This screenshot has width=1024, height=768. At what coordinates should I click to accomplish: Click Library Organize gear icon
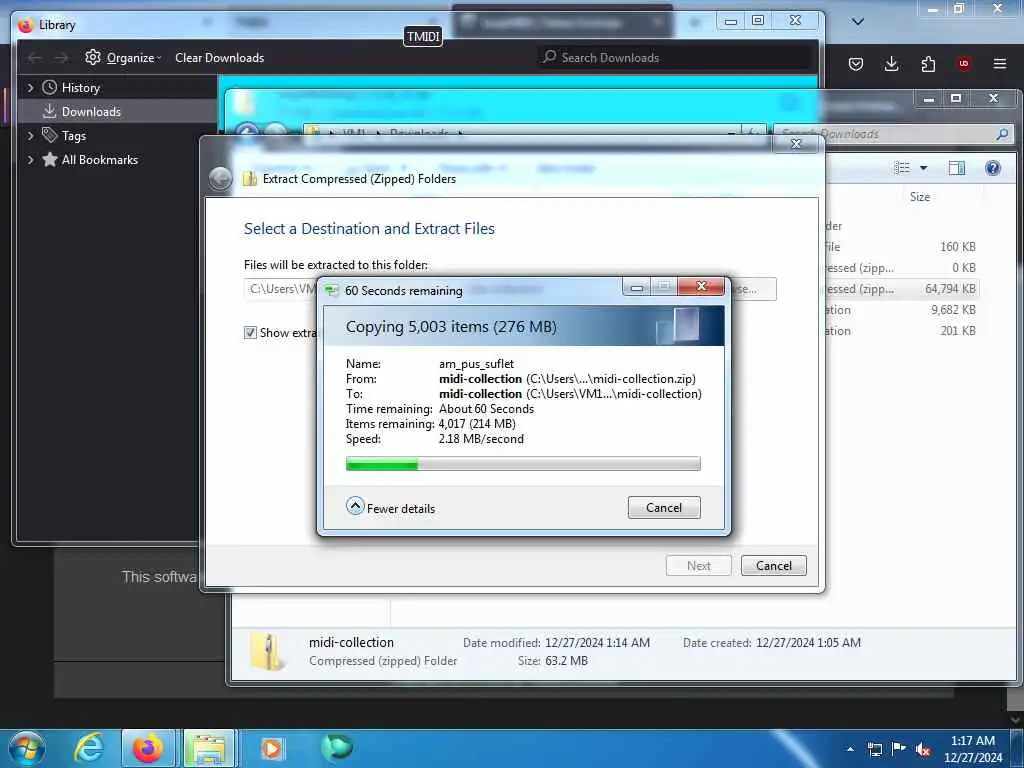click(93, 57)
